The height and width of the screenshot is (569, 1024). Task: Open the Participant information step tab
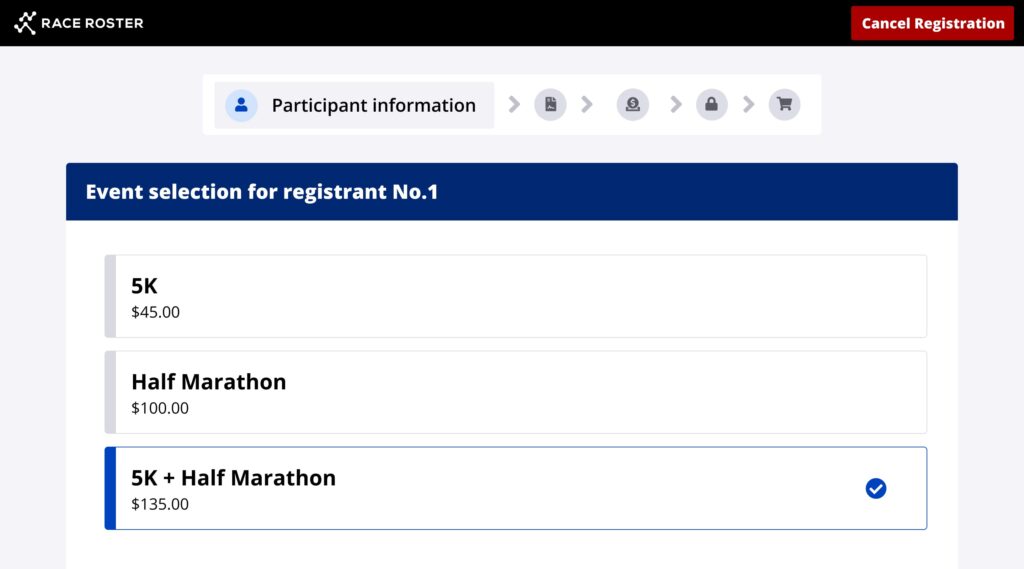[354, 105]
